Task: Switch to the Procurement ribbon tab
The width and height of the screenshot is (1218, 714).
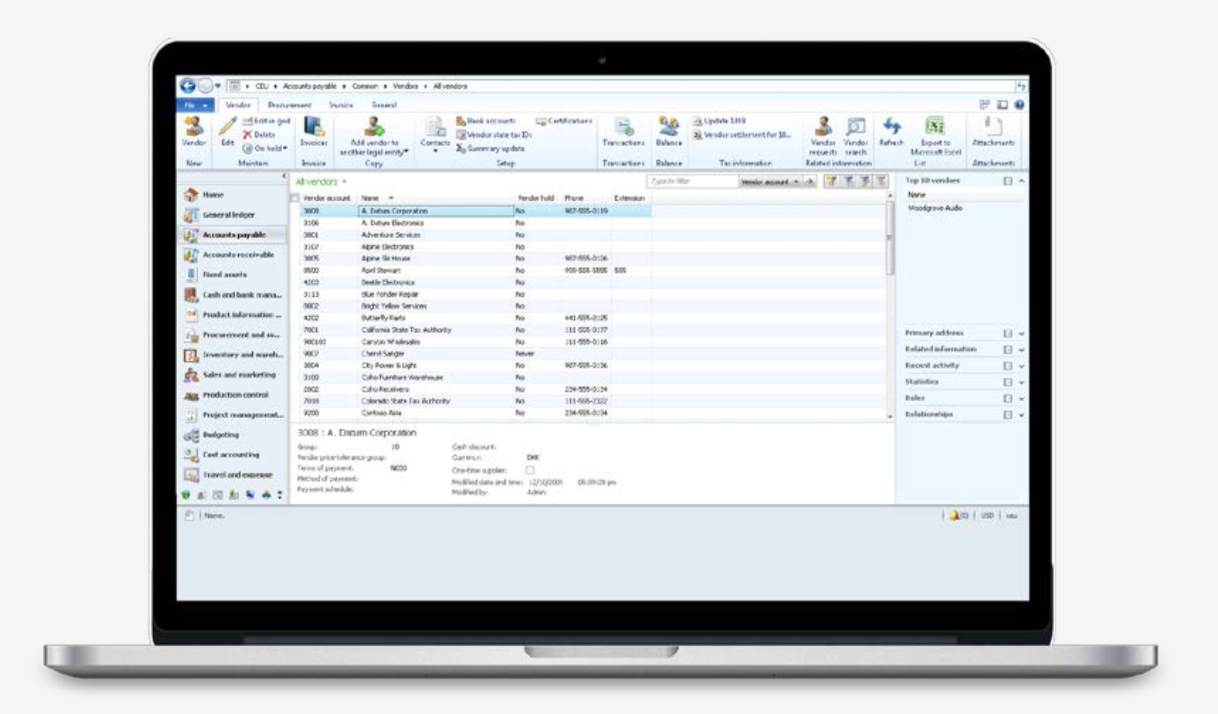Action: point(290,104)
